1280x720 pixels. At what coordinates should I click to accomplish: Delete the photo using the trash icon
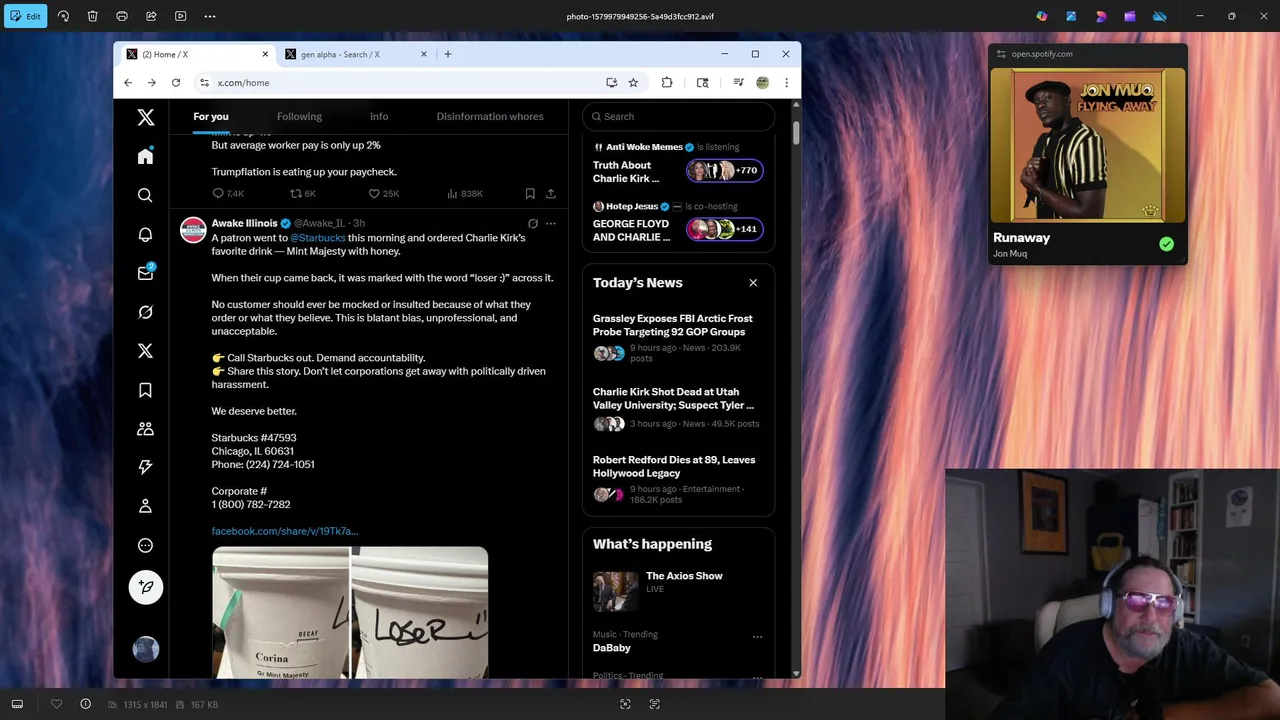(92, 16)
